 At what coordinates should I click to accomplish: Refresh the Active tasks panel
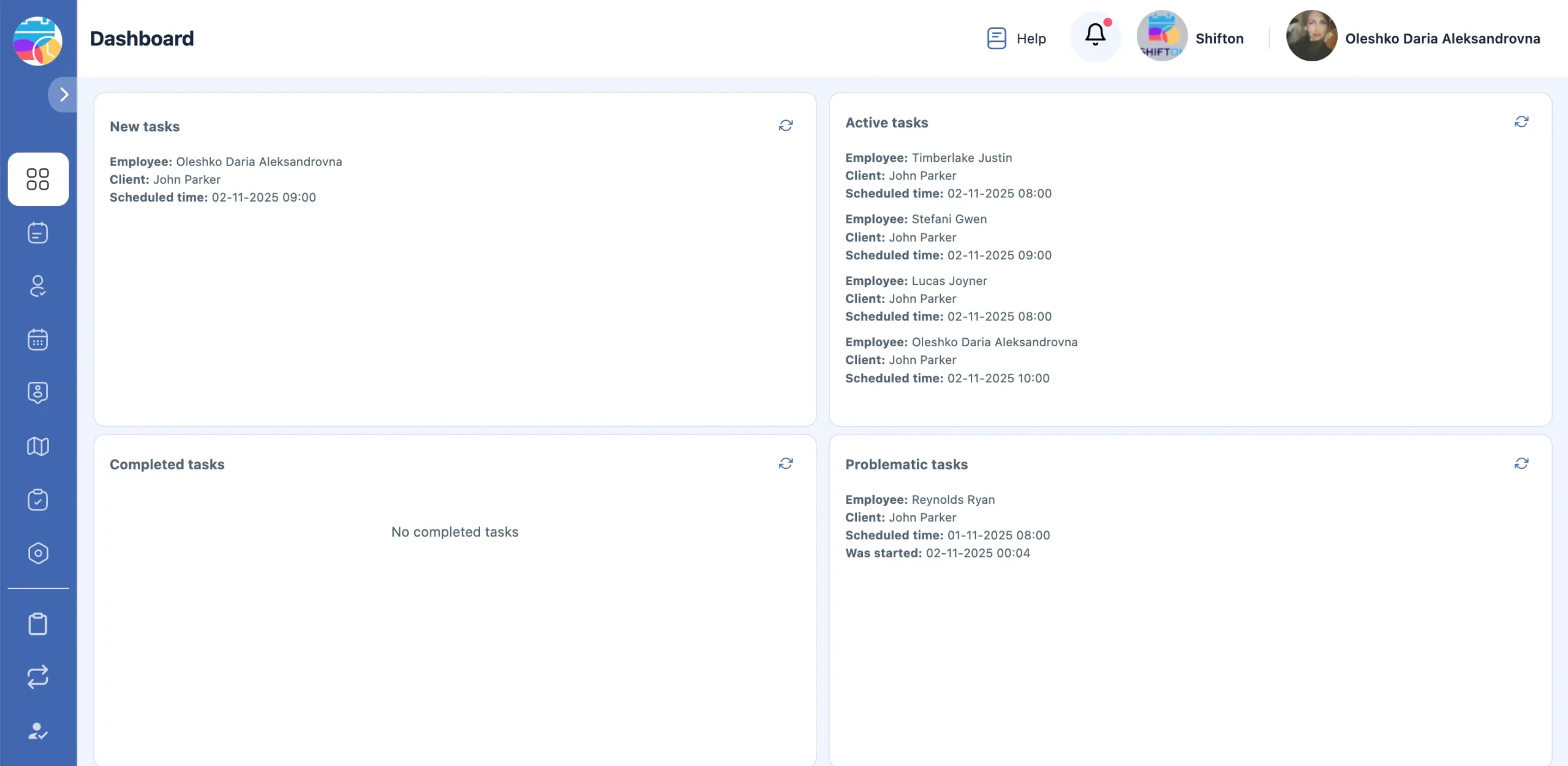click(1521, 122)
